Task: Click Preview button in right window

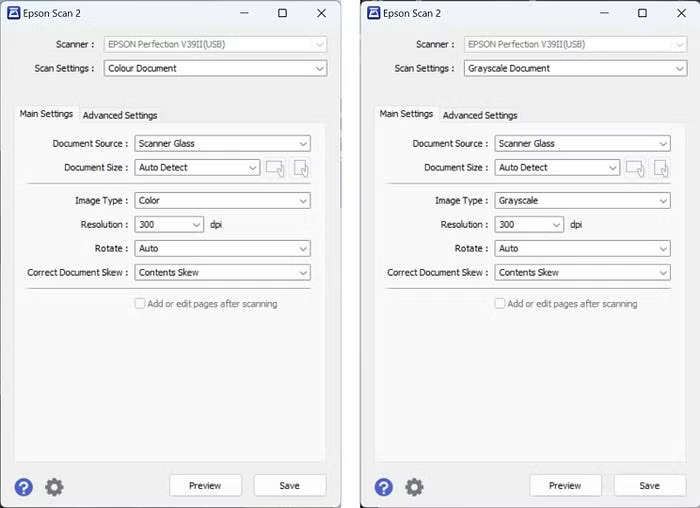Action: pos(565,486)
